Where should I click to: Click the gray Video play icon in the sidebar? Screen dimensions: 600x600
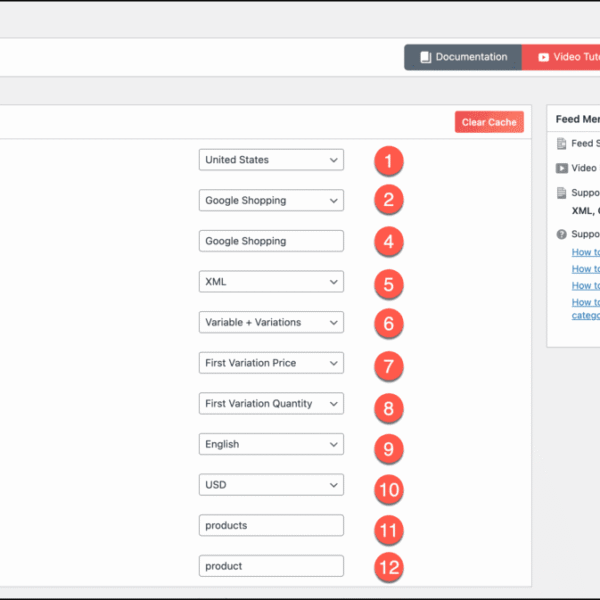pyautogui.click(x=561, y=168)
